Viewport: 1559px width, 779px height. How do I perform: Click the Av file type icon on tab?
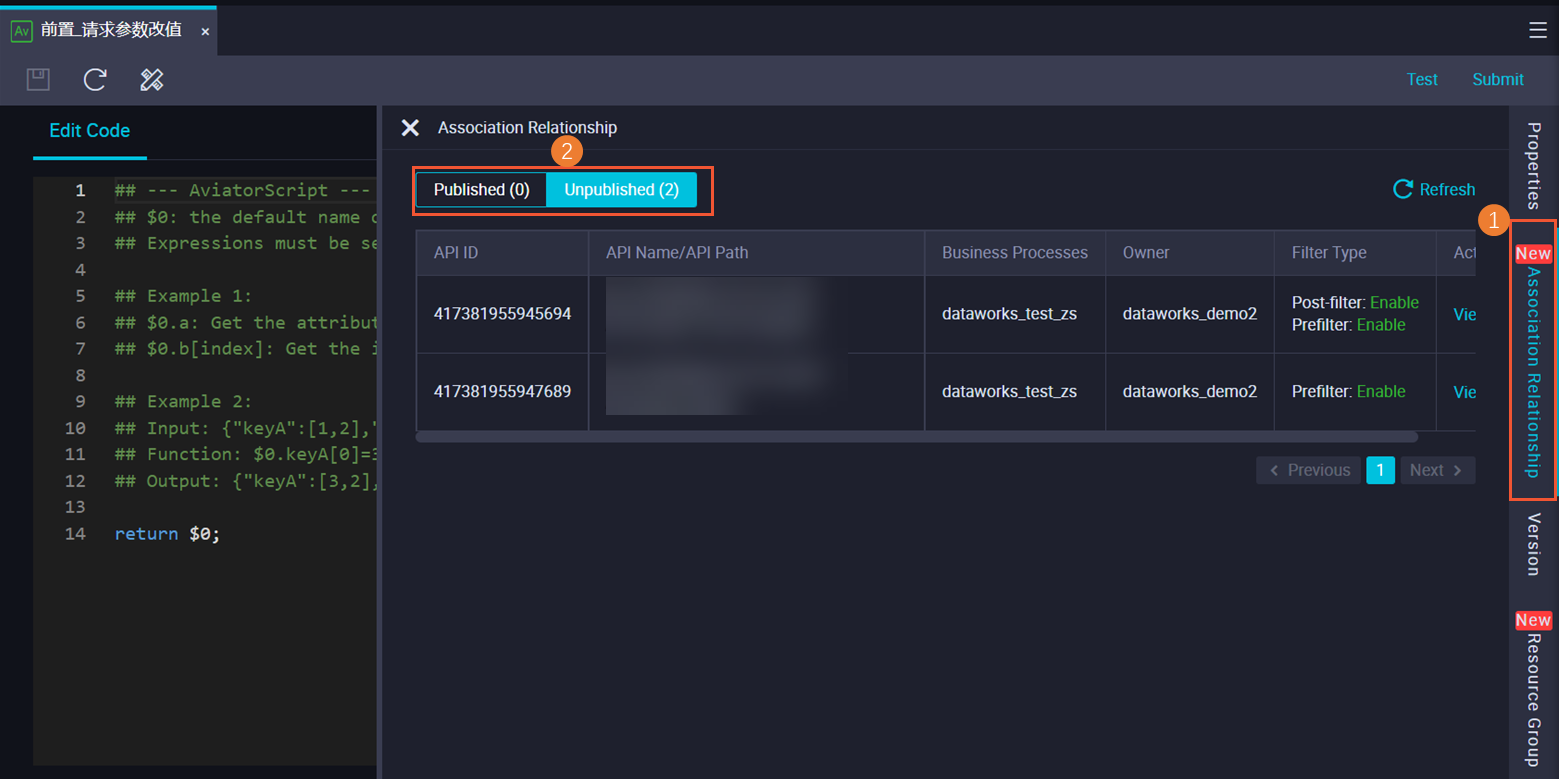coord(22,31)
